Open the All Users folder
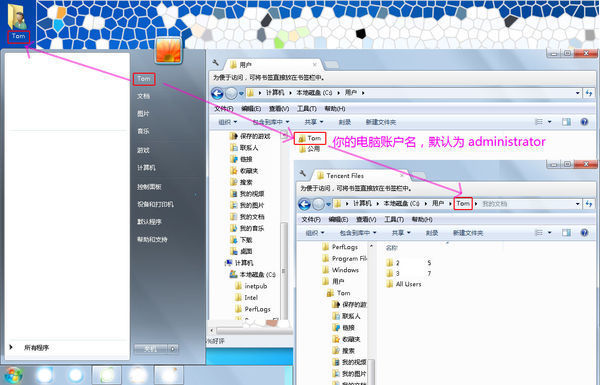The height and width of the screenshot is (385, 600). [404, 284]
